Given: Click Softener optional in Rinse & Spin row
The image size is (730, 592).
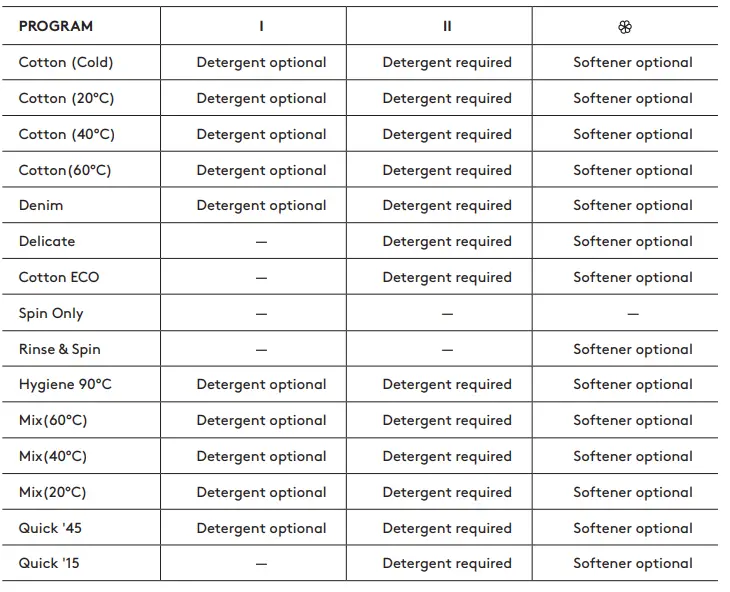Looking at the screenshot, I should 633,349.
